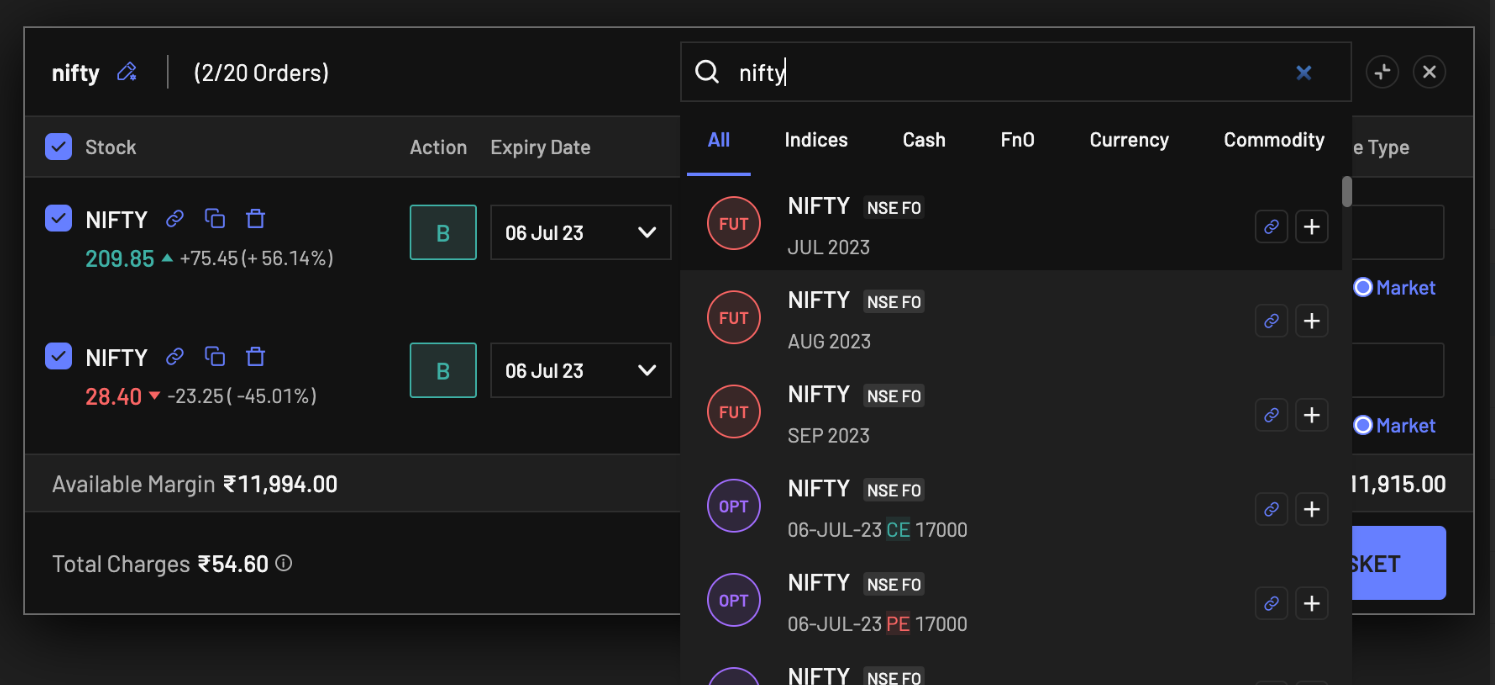Add NIFTY JUL 2023 future with plus icon

click(1311, 227)
